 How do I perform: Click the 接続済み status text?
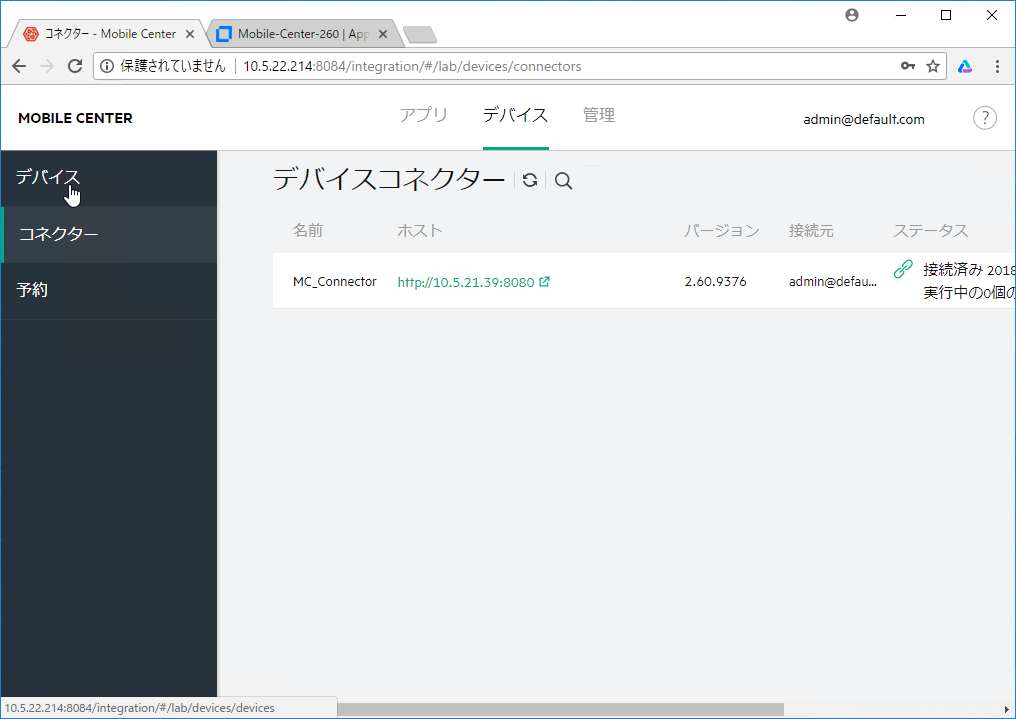(x=953, y=269)
